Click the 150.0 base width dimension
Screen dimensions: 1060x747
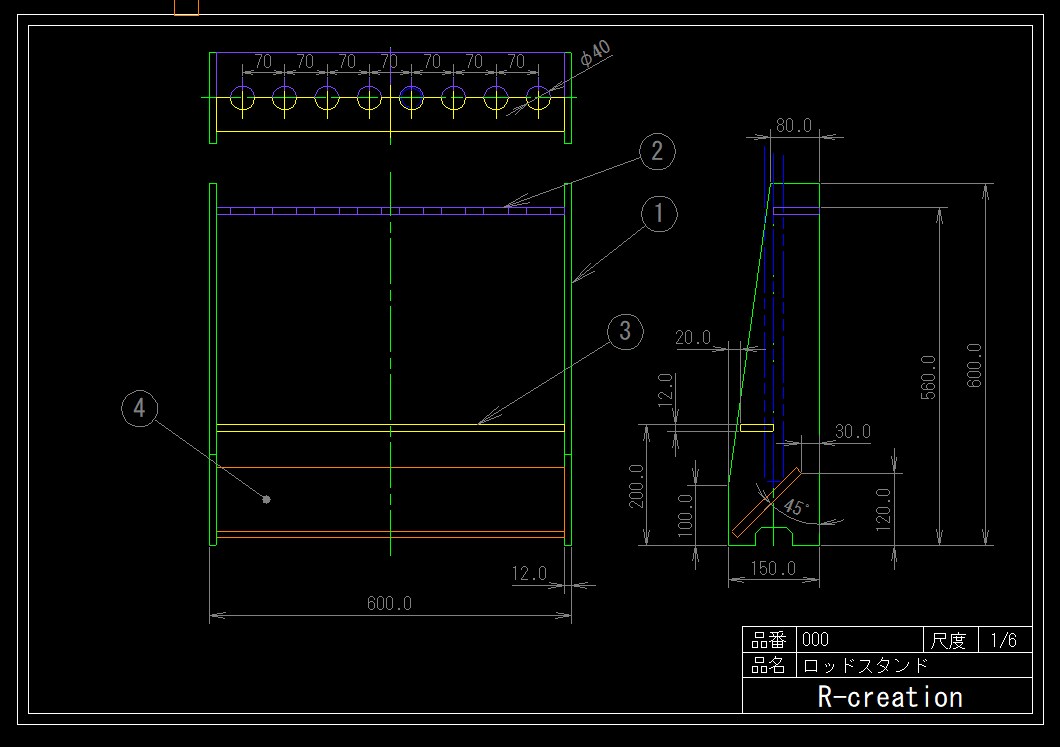click(x=773, y=569)
